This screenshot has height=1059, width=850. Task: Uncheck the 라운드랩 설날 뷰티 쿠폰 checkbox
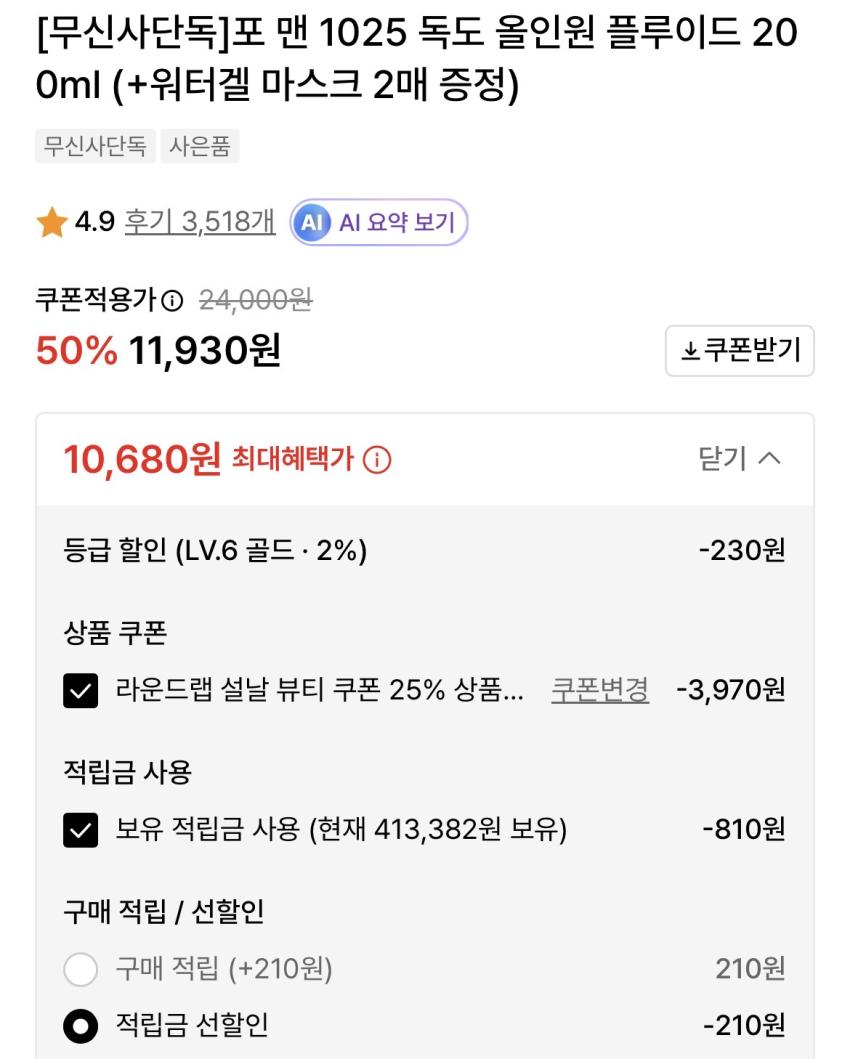pyautogui.click(x=81, y=690)
